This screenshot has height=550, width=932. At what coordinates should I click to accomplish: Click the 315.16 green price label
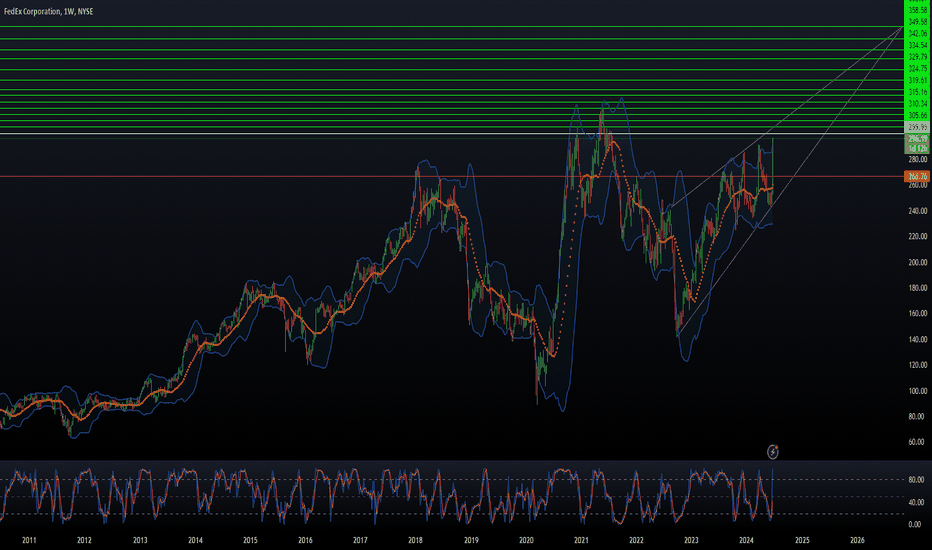click(x=918, y=92)
